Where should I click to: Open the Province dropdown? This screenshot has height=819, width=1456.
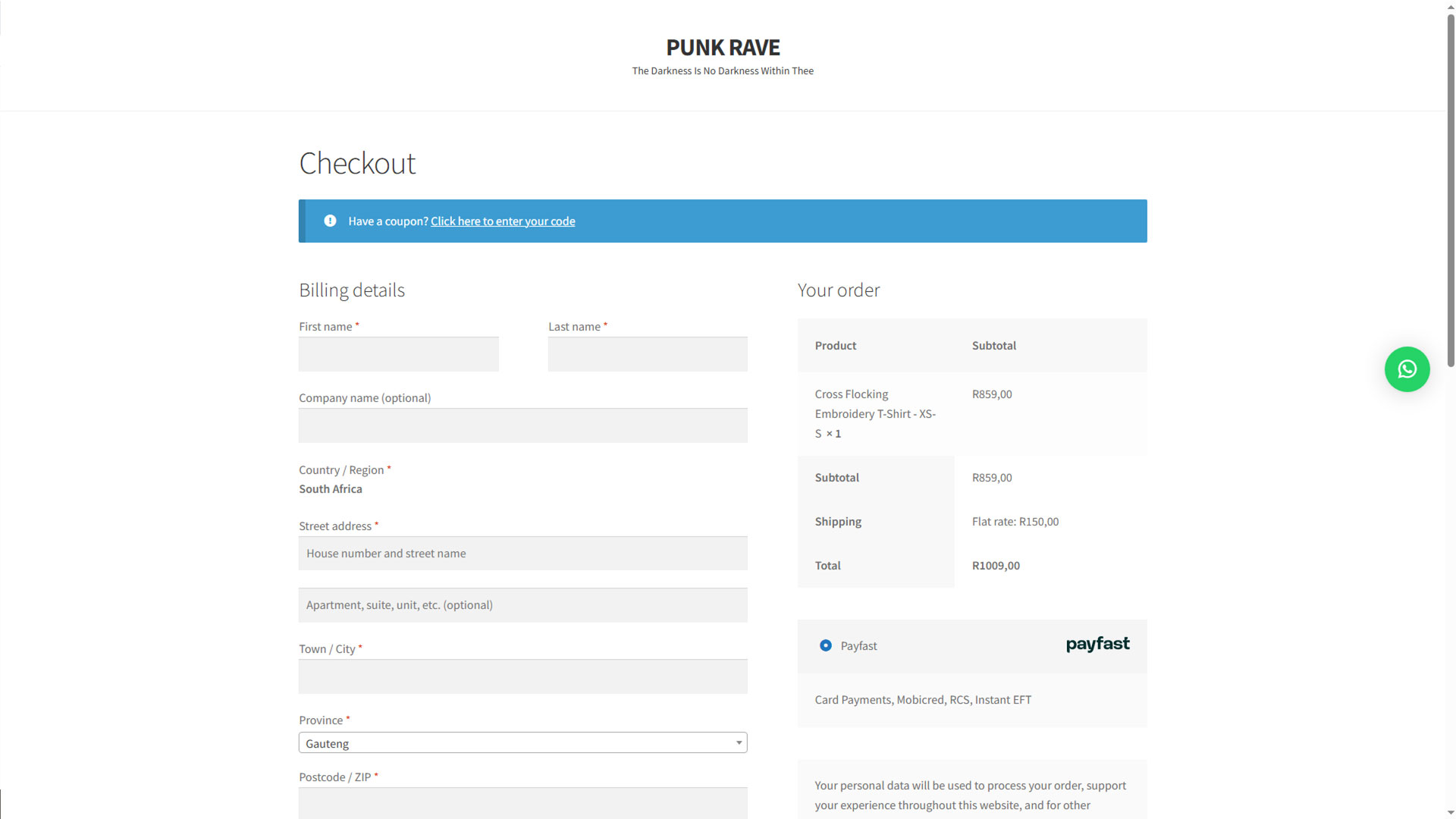click(522, 742)
